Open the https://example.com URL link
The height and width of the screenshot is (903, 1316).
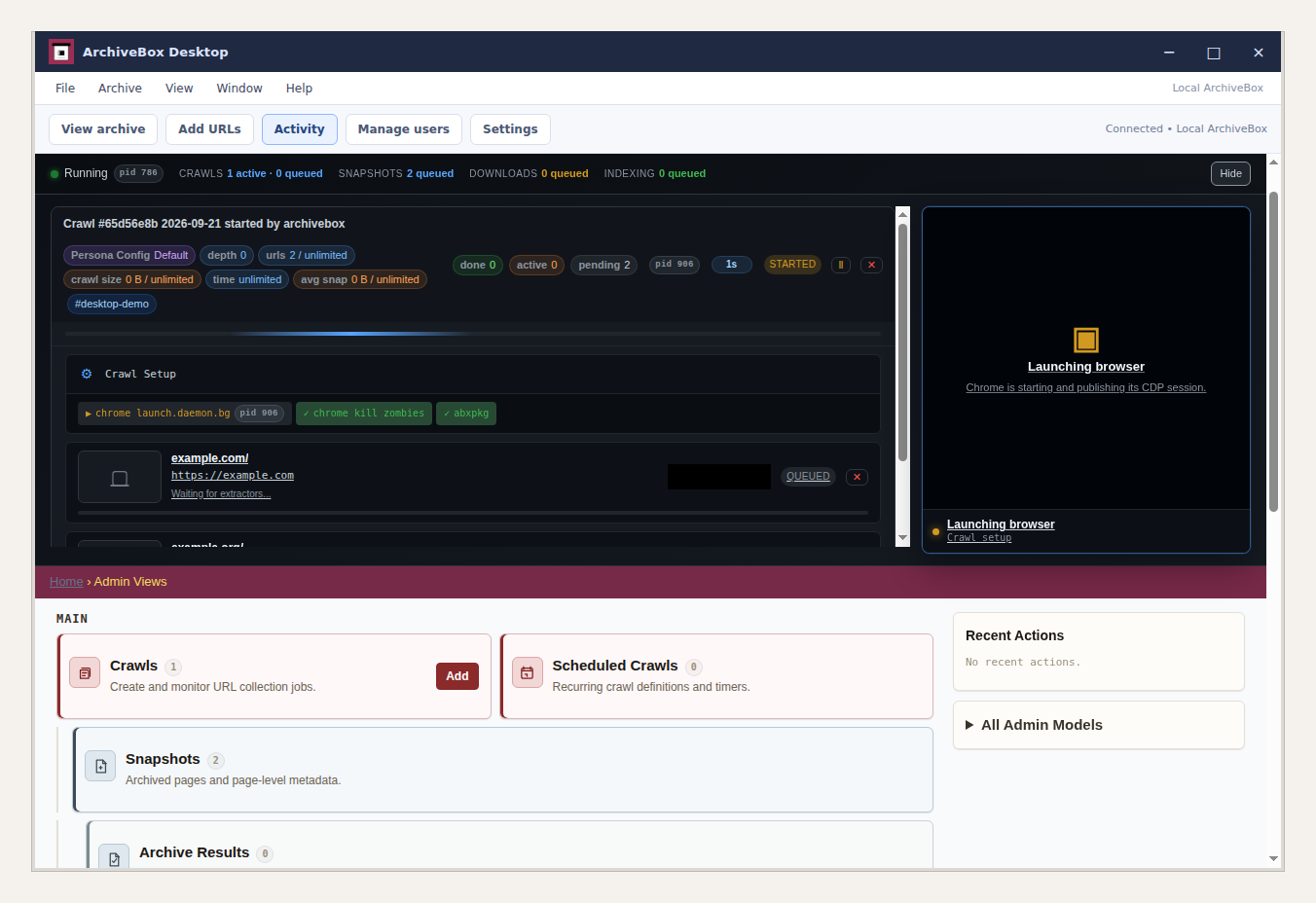coord(233,476)
